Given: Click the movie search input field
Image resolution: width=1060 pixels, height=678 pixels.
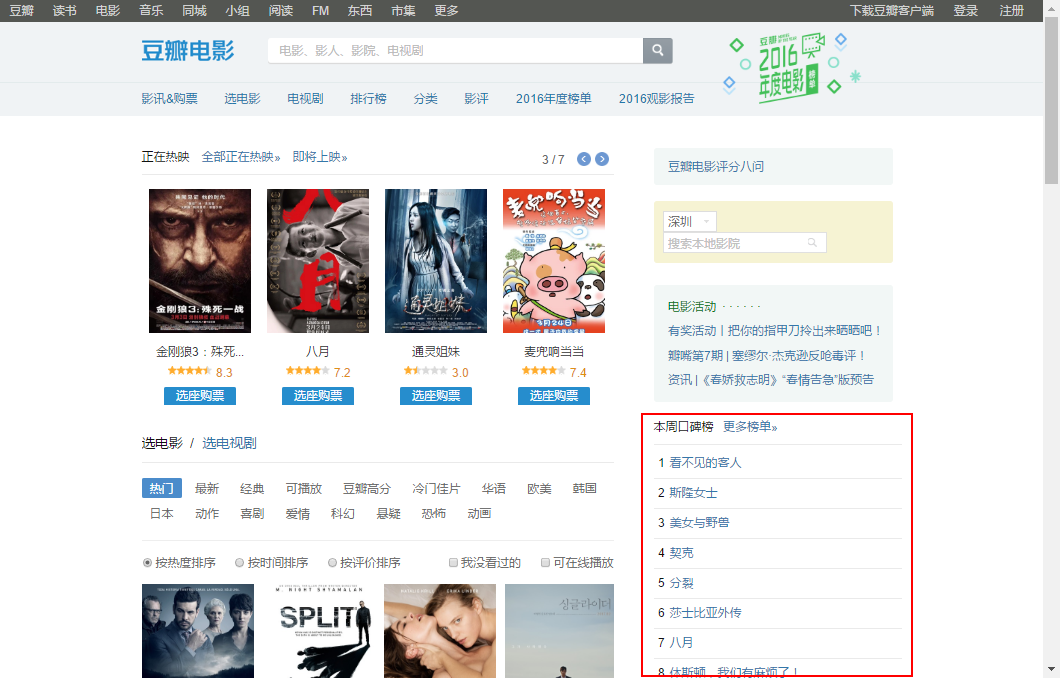Looking at the screenshot, I should (x=455, y=51).
